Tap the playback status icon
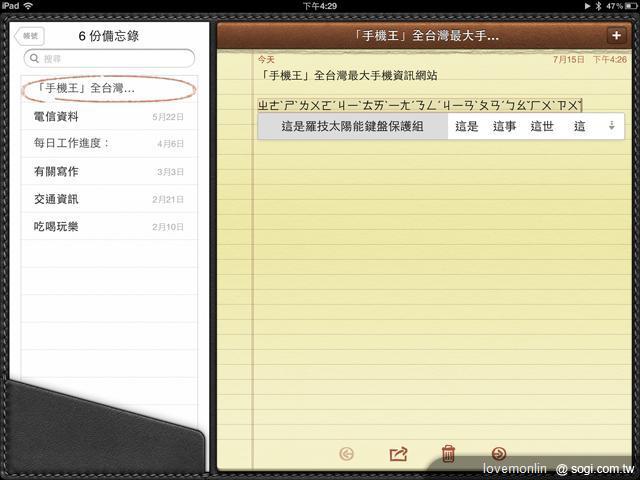Screen dimensions: 640x480 587,6
